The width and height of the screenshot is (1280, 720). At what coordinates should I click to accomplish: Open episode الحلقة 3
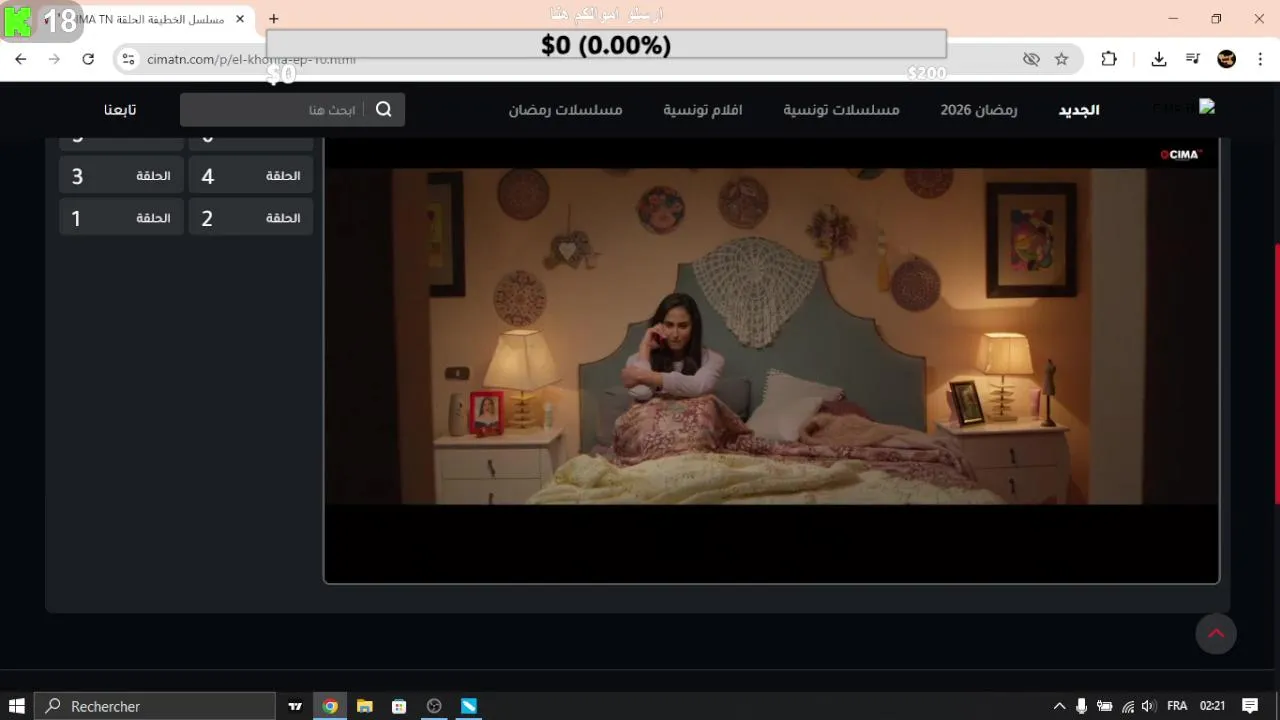(x=121, y=176)
